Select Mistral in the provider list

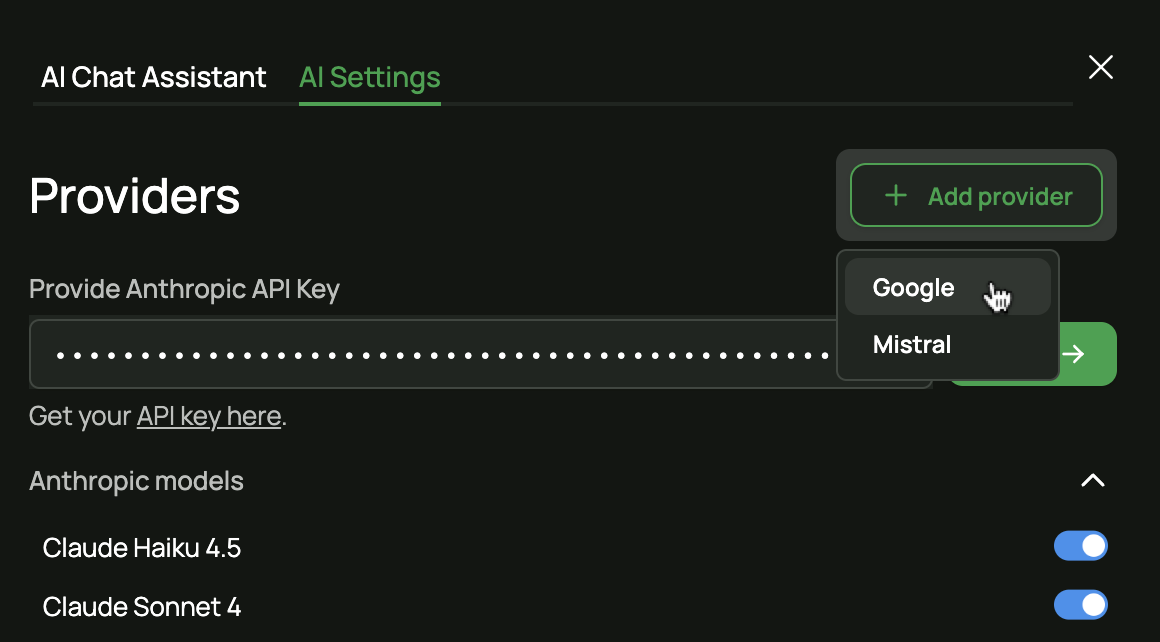tap(911, 345)
